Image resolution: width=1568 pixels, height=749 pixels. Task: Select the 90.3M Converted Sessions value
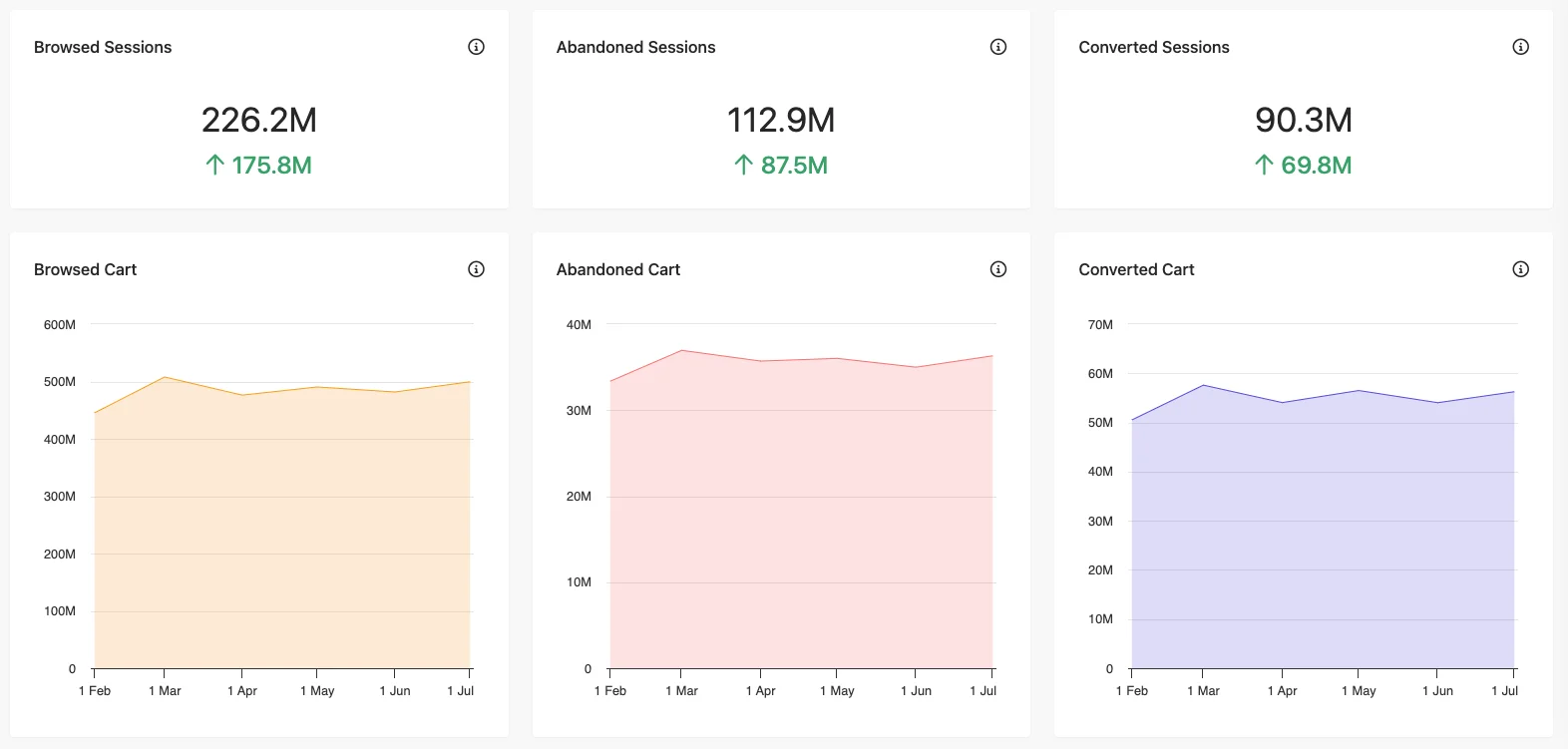pos(1304,120)
